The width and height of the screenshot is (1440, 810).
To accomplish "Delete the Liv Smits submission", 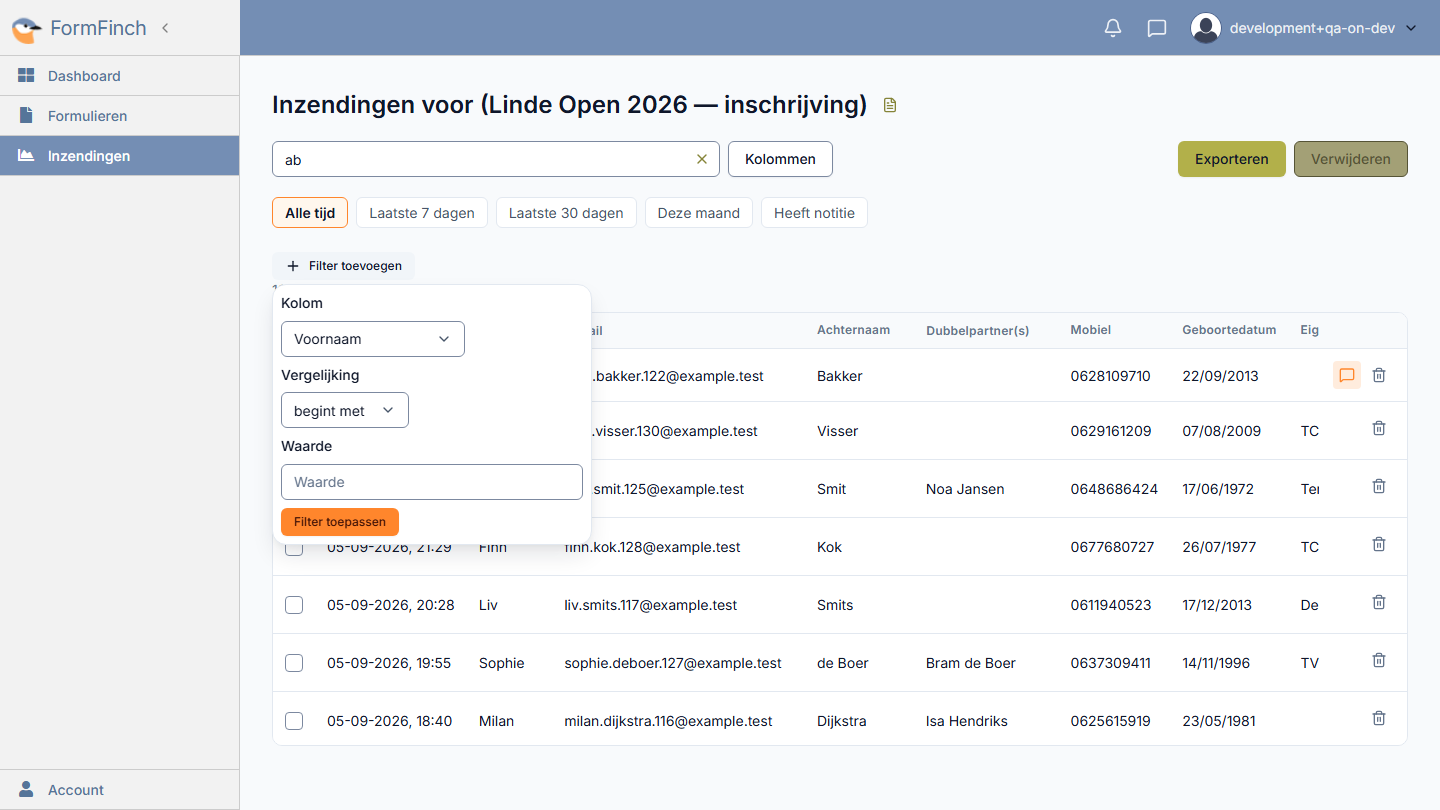I will [x=1379, y=602].
